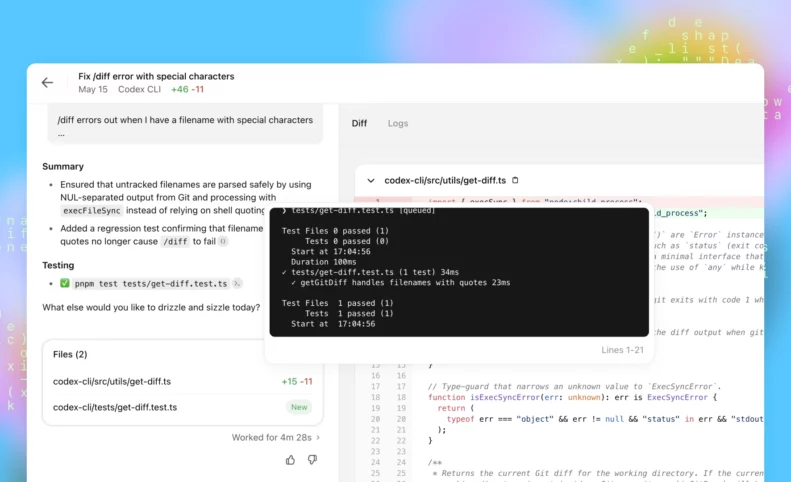Click the Type-guard comment on line 17
The width and height of the screenshot is (791, 482).
[575, 387]
